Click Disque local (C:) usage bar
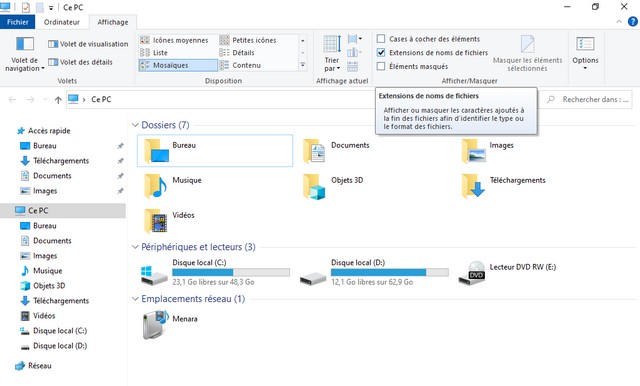 pos(231,272)
